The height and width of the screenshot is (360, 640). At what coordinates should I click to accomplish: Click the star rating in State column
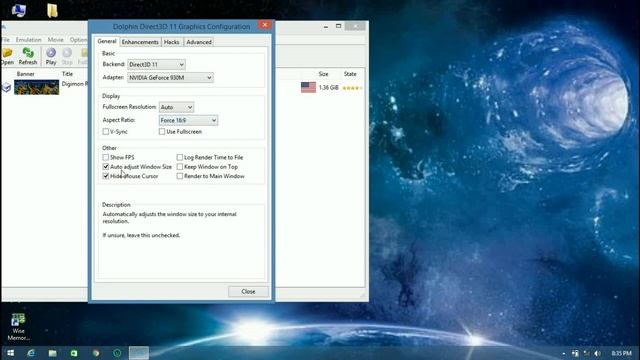click(x=352, y=88)
